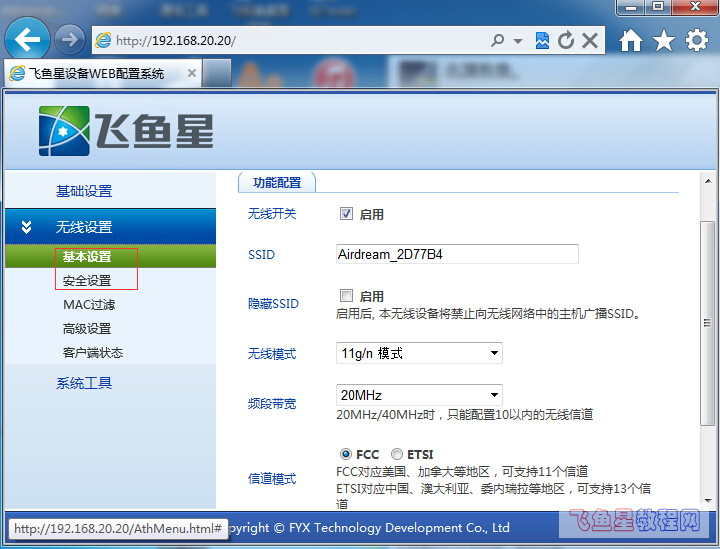
Task: Minimize the browser window
Action: point(631,7)
